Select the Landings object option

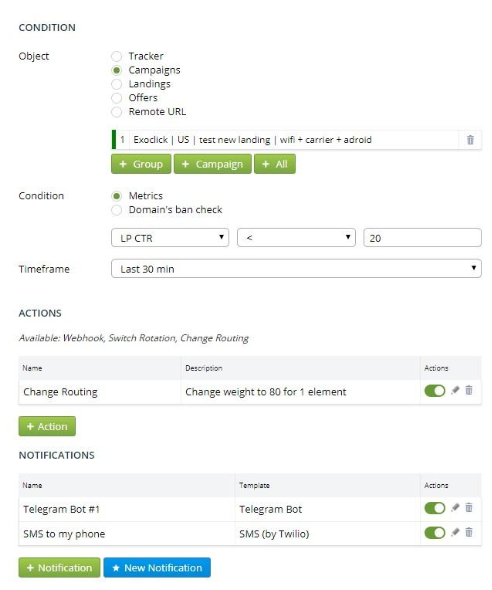pyautogui.click(x=117, y=84)
